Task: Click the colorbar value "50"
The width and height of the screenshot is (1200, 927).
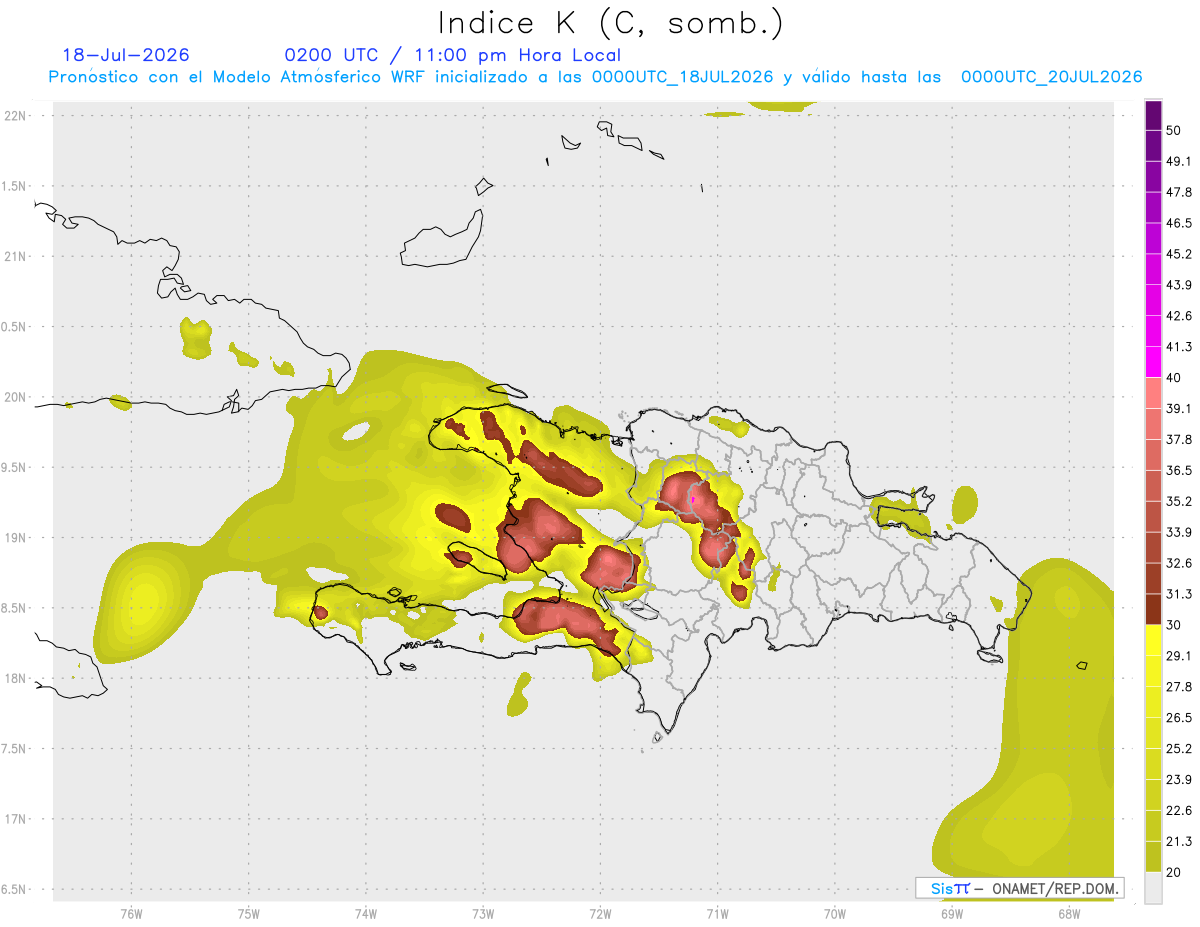Action: [x=1173, y=131]
